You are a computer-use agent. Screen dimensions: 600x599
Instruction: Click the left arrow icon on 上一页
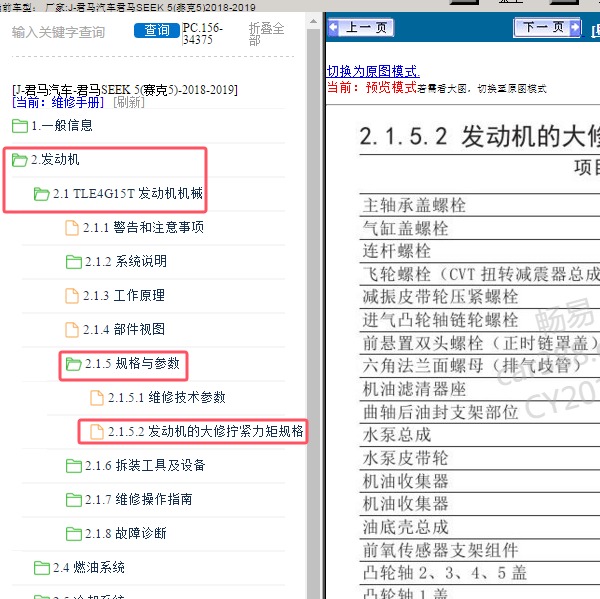[334, 28]
